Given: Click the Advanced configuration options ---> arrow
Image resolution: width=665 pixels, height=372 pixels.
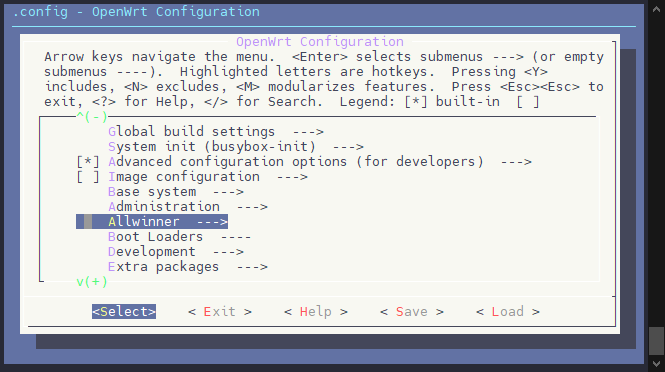Looking at the screenshot, I should pos(516,162).
